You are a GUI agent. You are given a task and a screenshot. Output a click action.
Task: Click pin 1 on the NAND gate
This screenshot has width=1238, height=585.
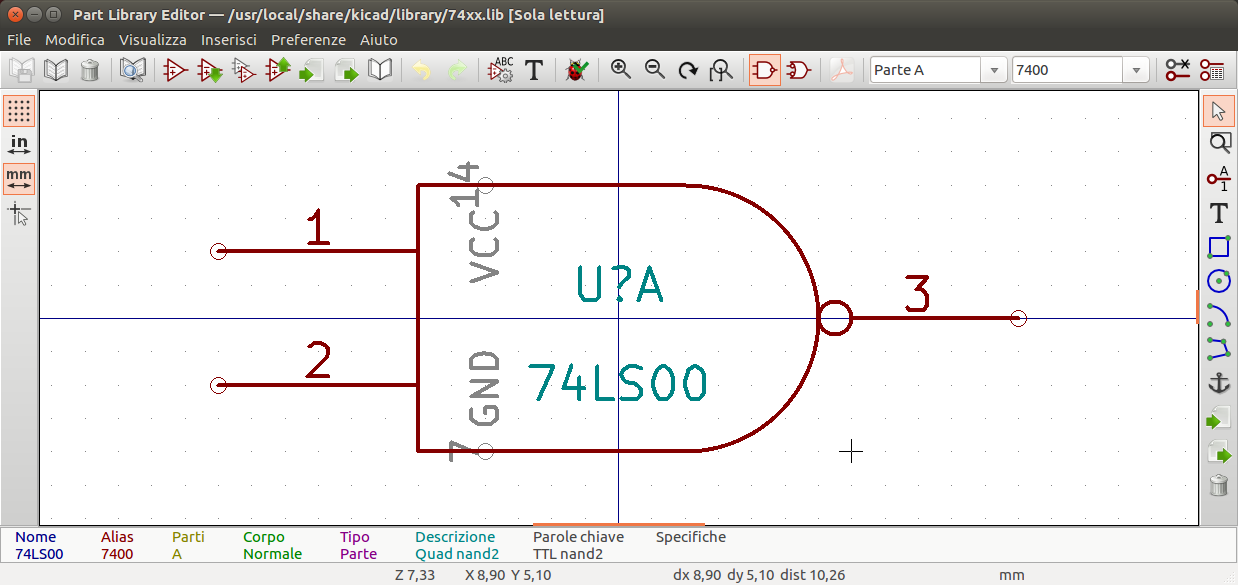tap(317, 250)
